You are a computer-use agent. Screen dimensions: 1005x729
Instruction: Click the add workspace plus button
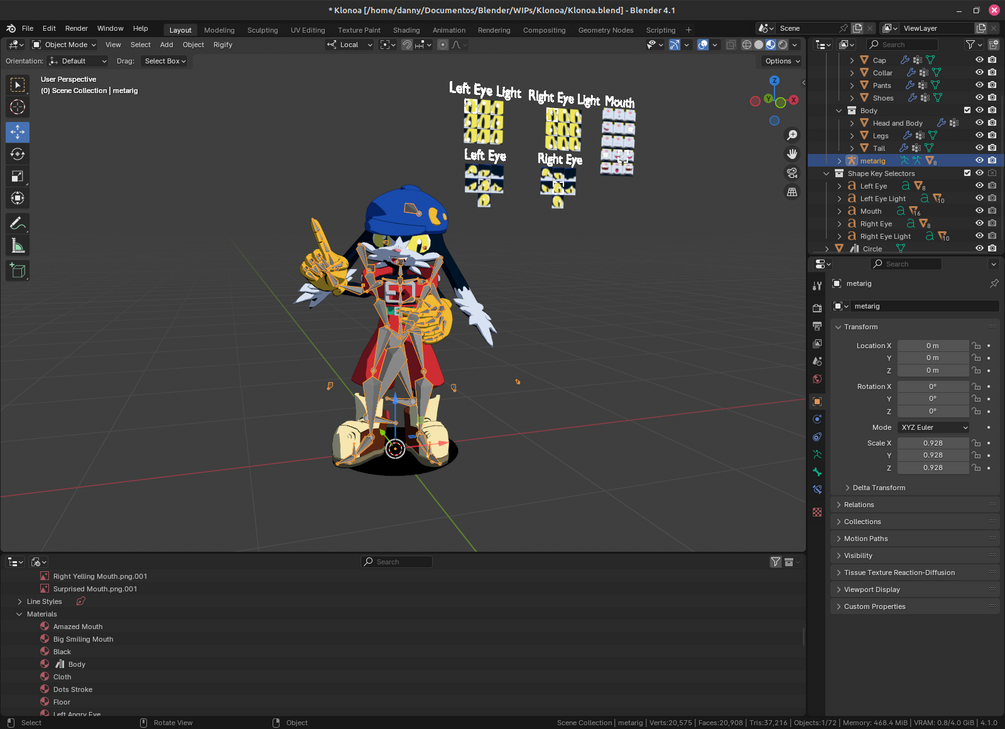coord(689,29)
